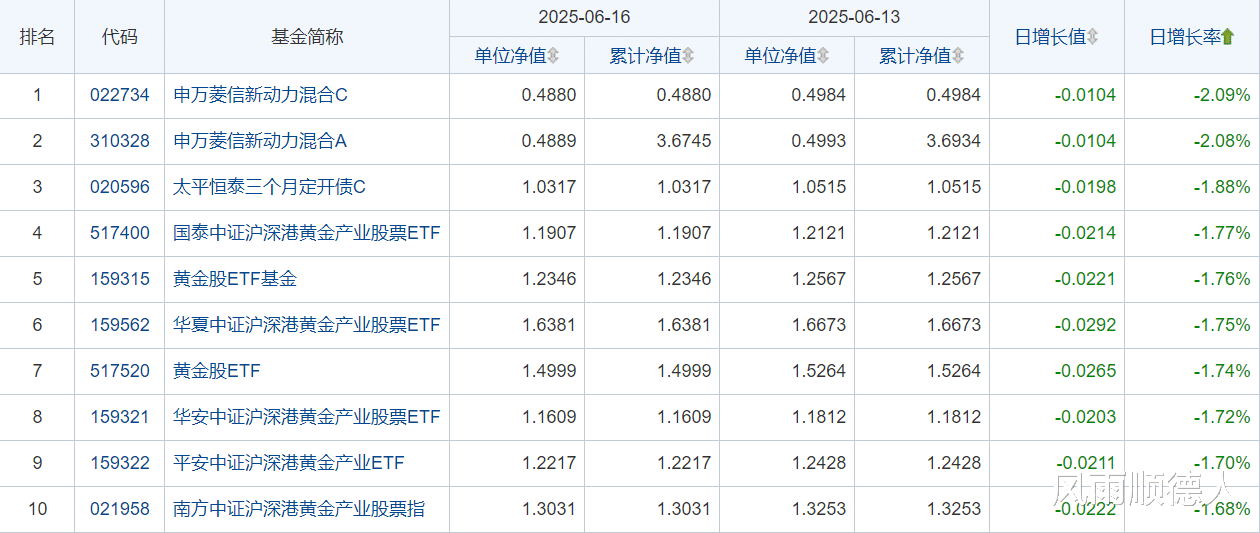Click the 排名 column header

tap(37, 37)
